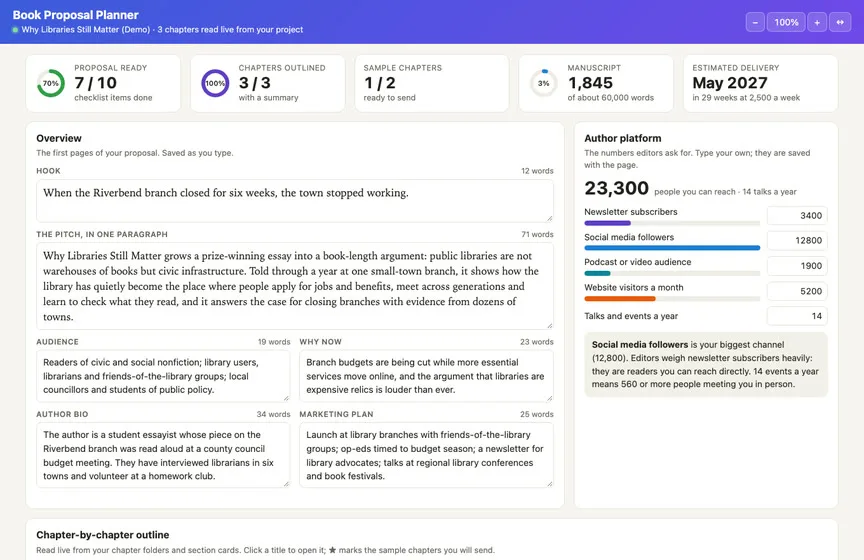This screenshot has width=864, height=560.
Task: Edit the Author Bio text area
Action: pos(163,455)
